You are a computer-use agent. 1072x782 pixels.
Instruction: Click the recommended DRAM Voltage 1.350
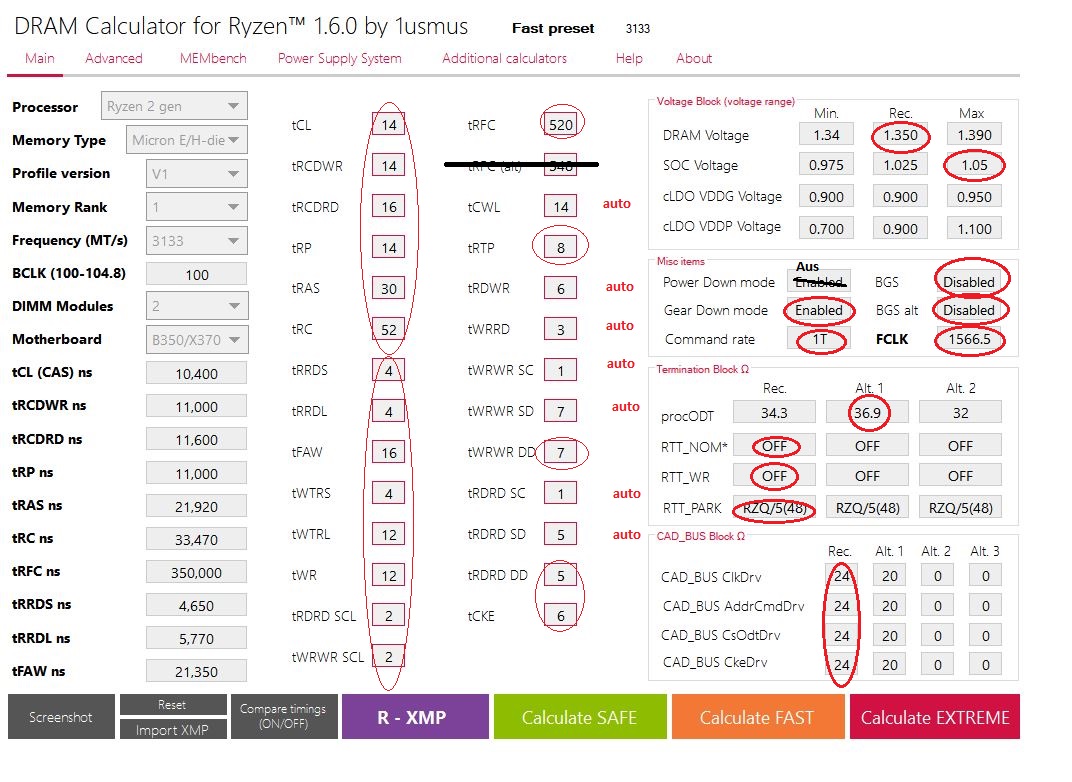pos(900,135)
